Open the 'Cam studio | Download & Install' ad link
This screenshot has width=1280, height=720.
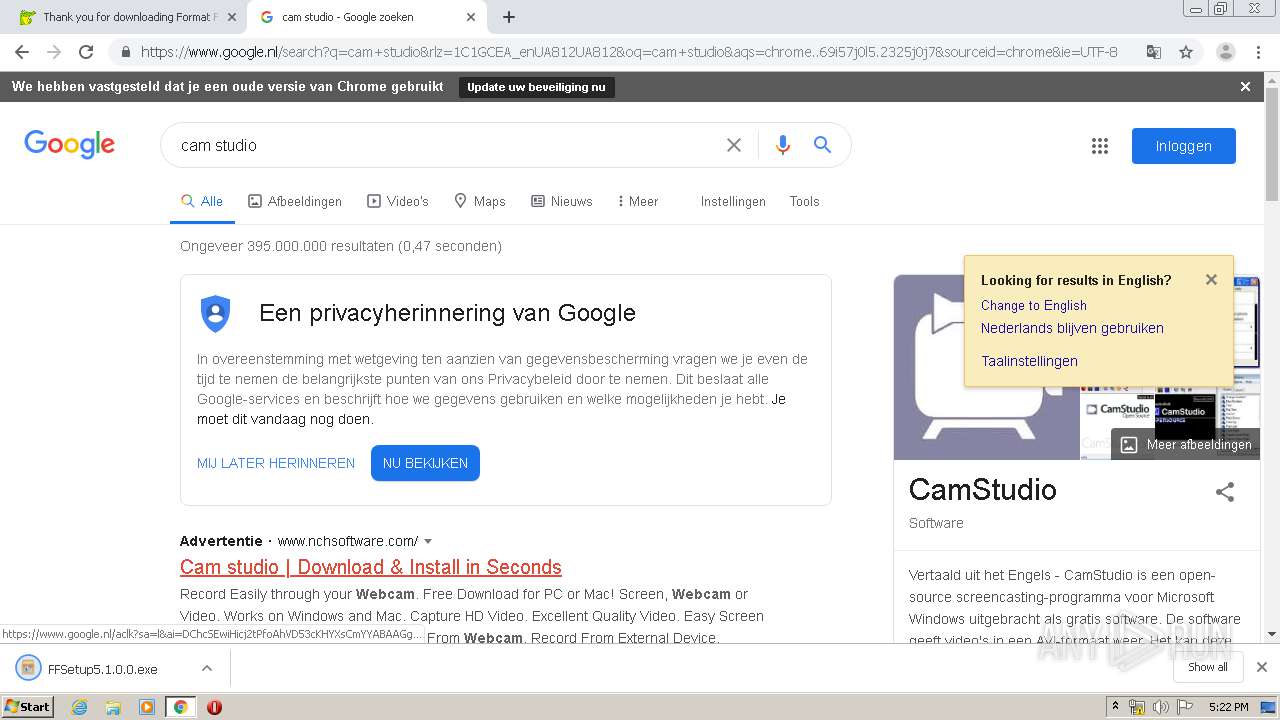click(371, 567)
